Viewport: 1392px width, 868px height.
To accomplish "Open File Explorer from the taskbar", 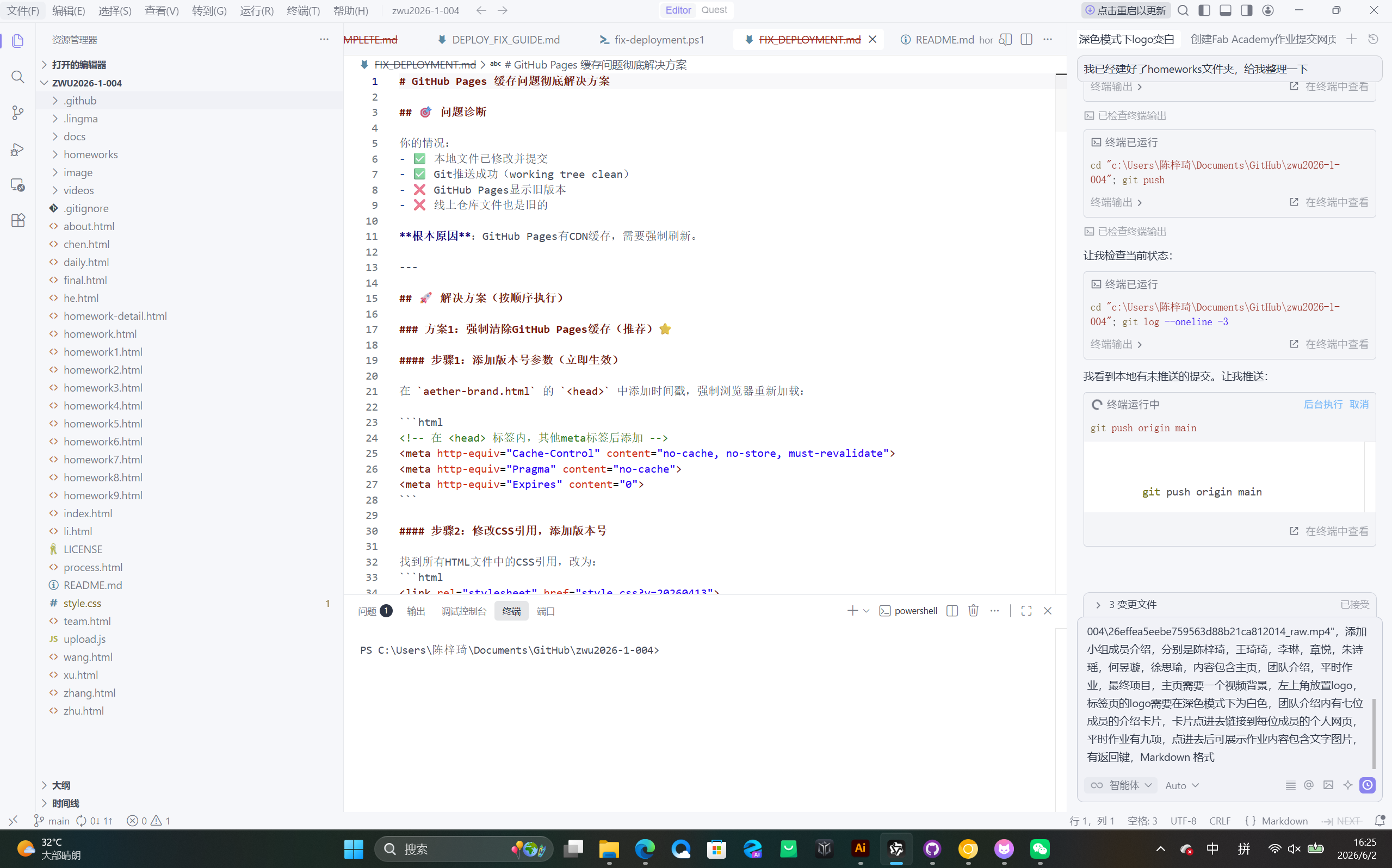I will tap(609, 849).
